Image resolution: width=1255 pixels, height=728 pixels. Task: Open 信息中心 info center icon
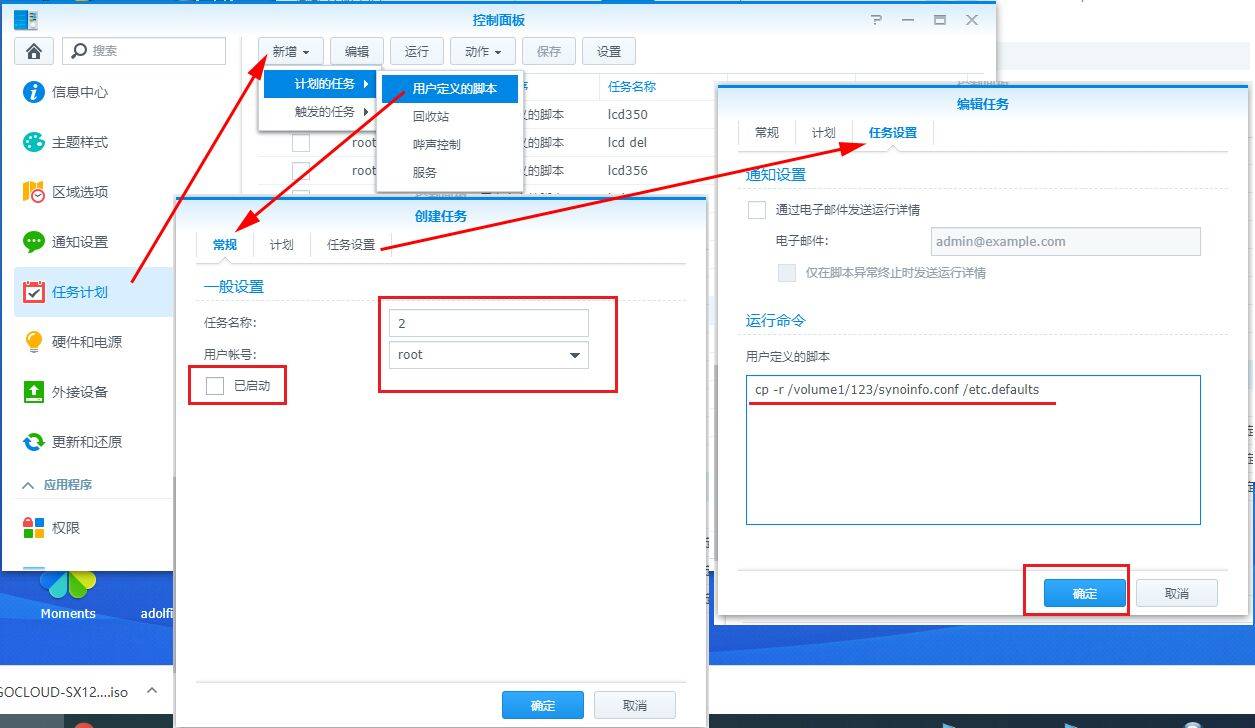[34, 92]
